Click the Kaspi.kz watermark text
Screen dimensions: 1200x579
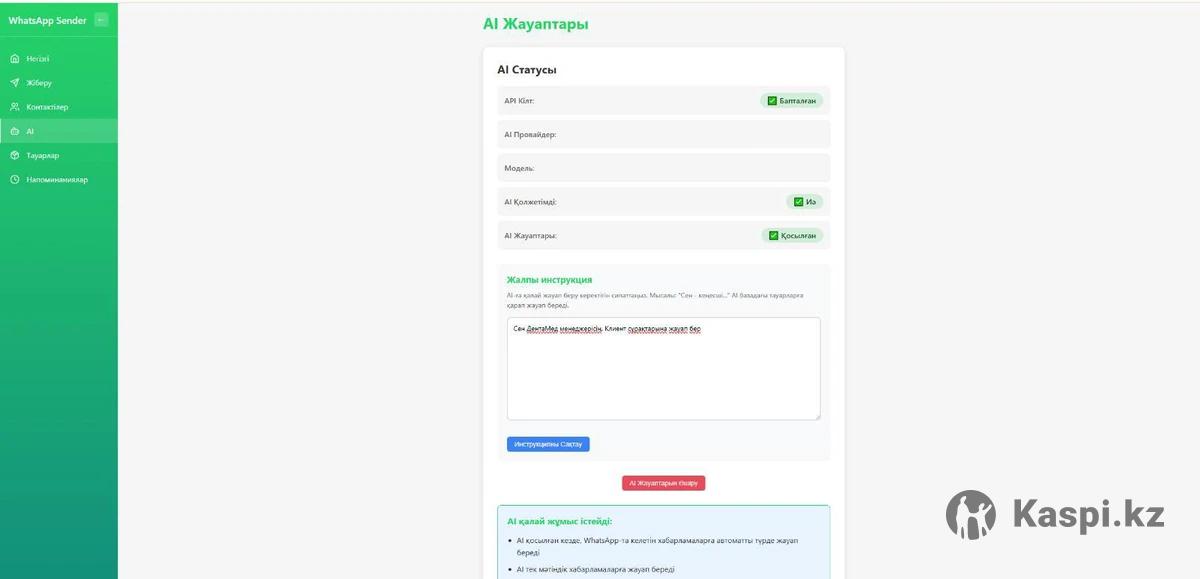coord(1088,515)
